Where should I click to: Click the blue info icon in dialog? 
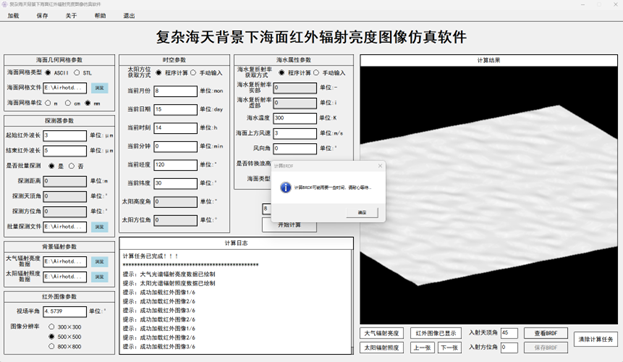pyautogui.click(x=286, y=187)
